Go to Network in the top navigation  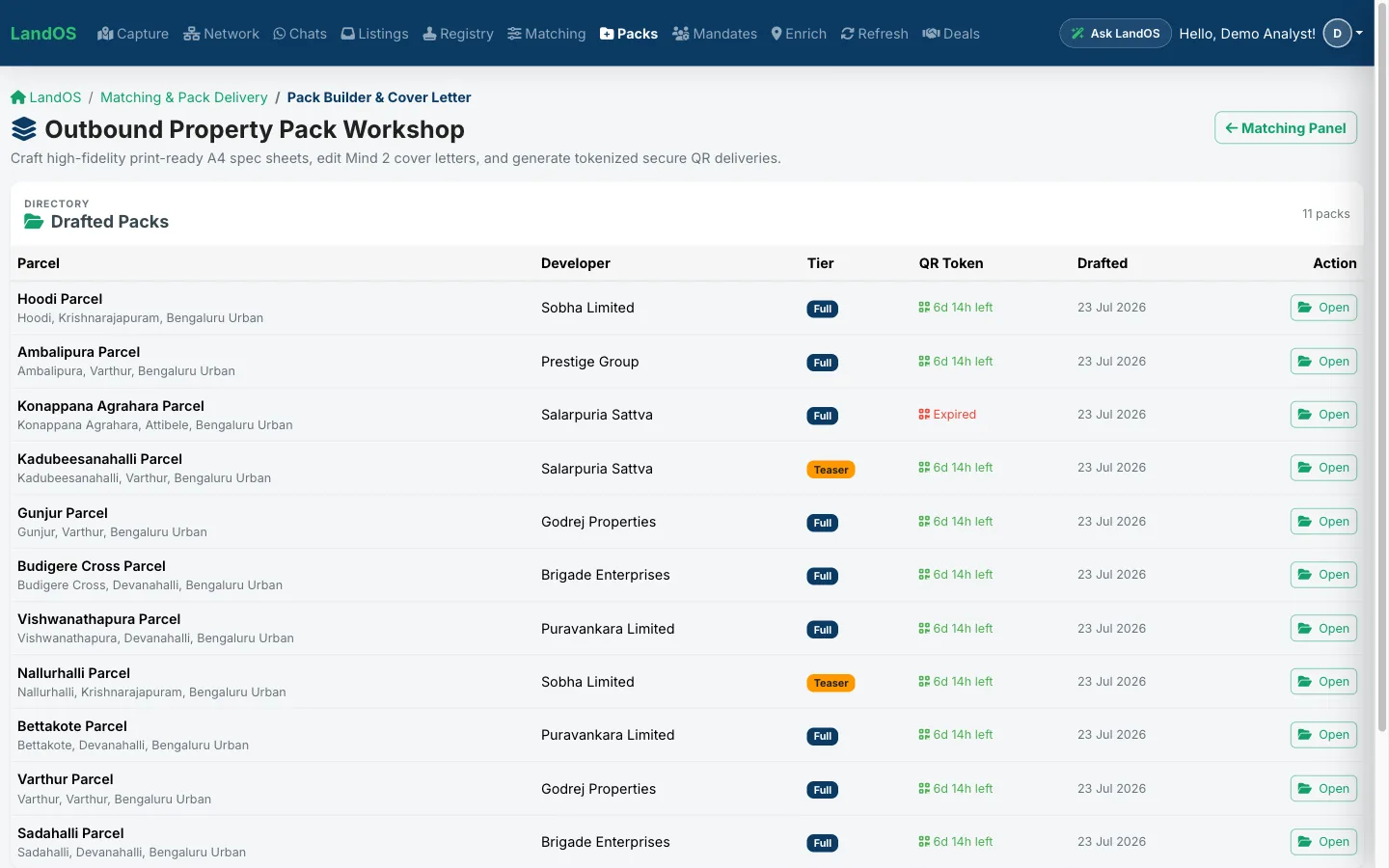pyautogui.click(x=221, y=34)
